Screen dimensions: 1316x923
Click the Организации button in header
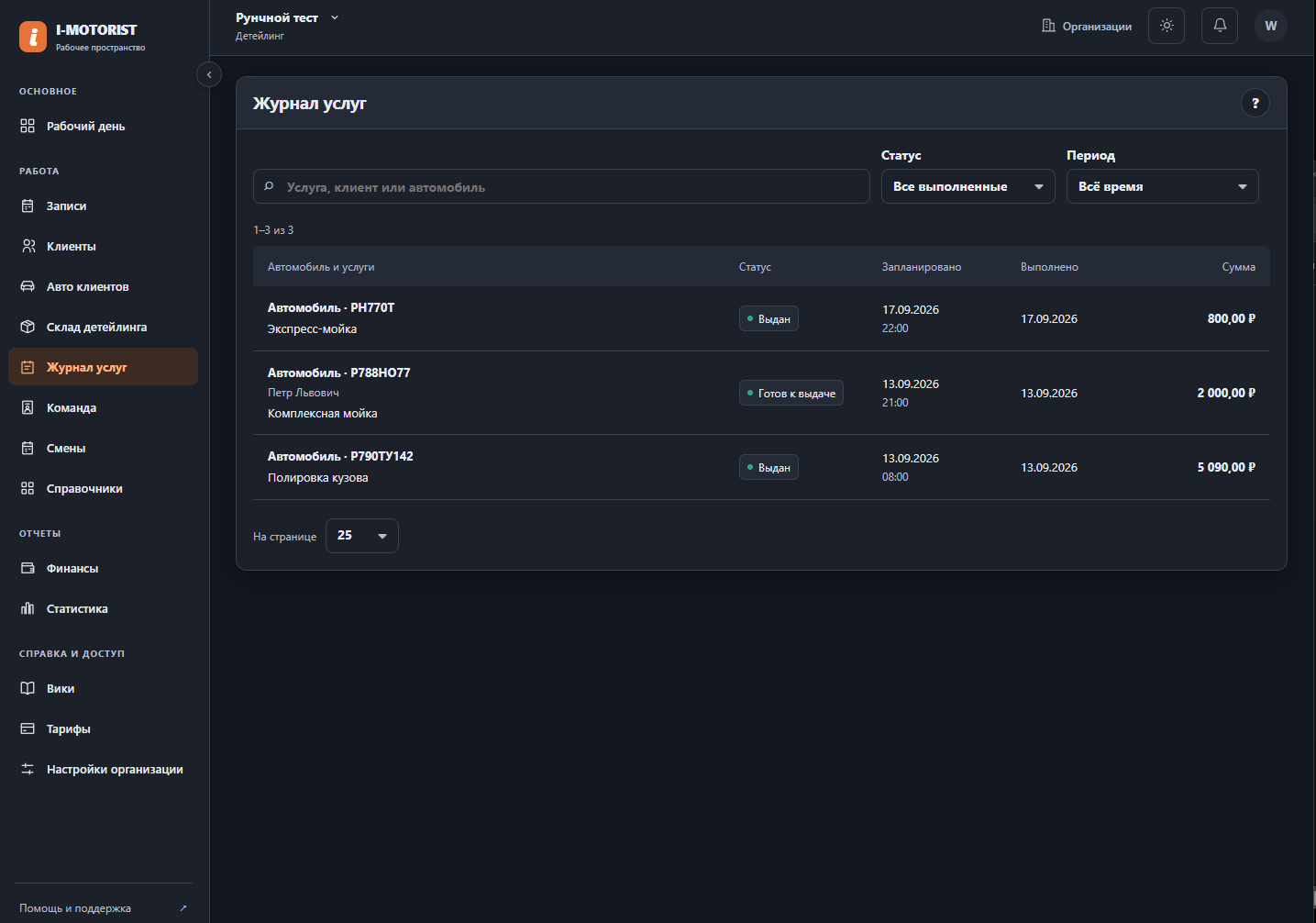click(1087, 27)
